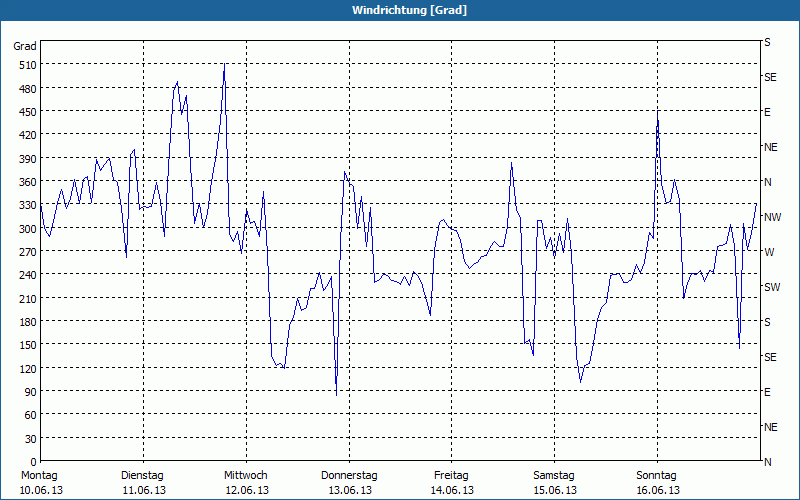Click the curve spike at Sonntag 450
Image resolution: width=800 pixels, height=500 pixels.
click(658, 112)
